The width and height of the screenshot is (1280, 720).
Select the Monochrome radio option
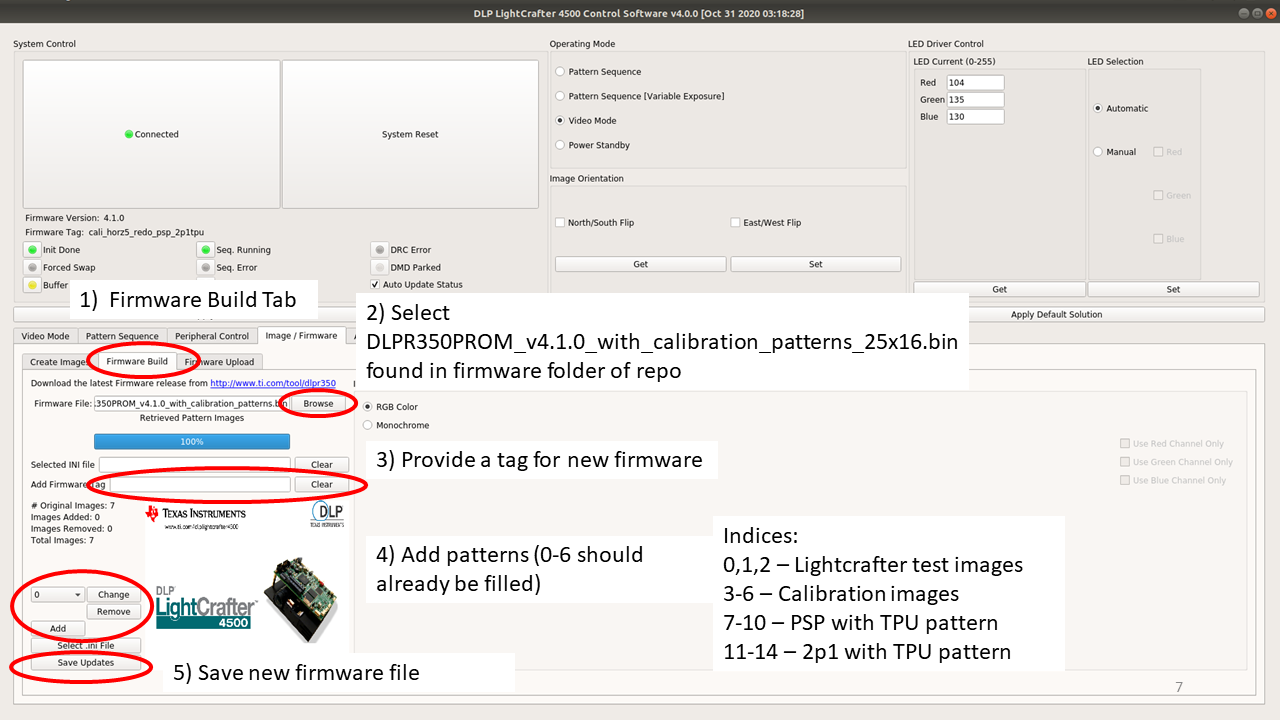pos(368,425)
